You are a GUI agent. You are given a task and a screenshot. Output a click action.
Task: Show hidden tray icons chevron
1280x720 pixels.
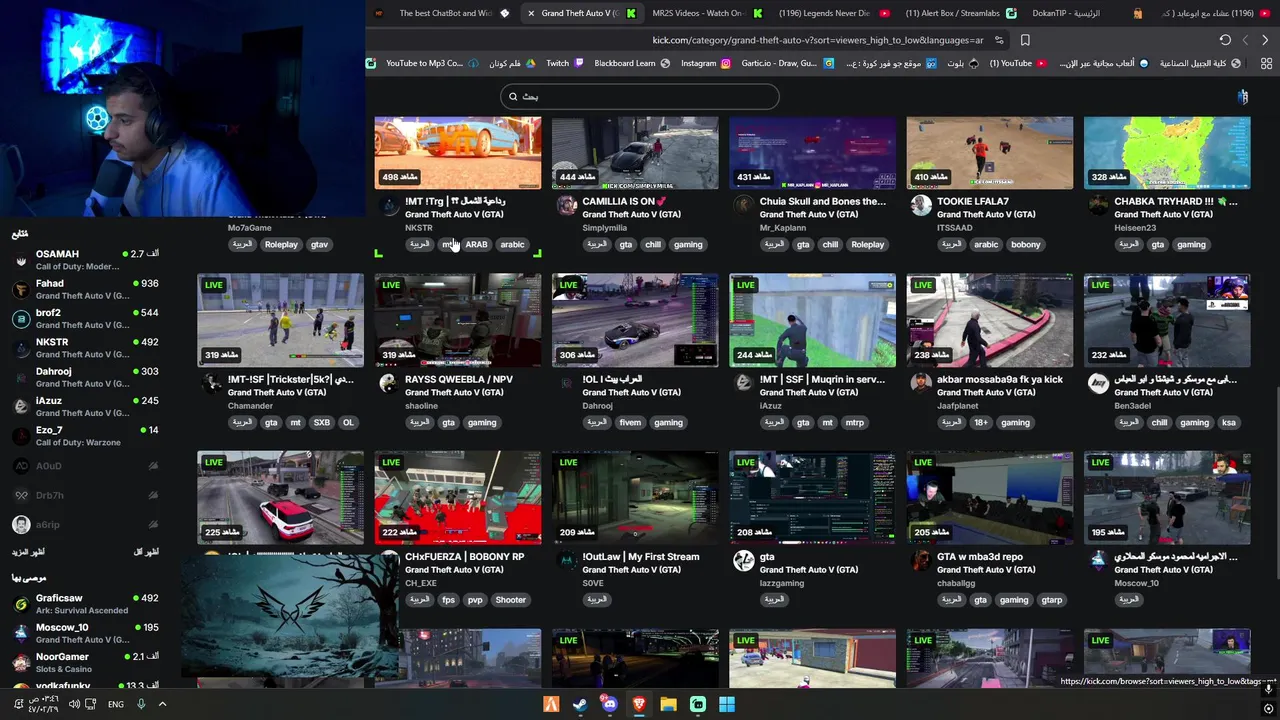coord(162,704)
